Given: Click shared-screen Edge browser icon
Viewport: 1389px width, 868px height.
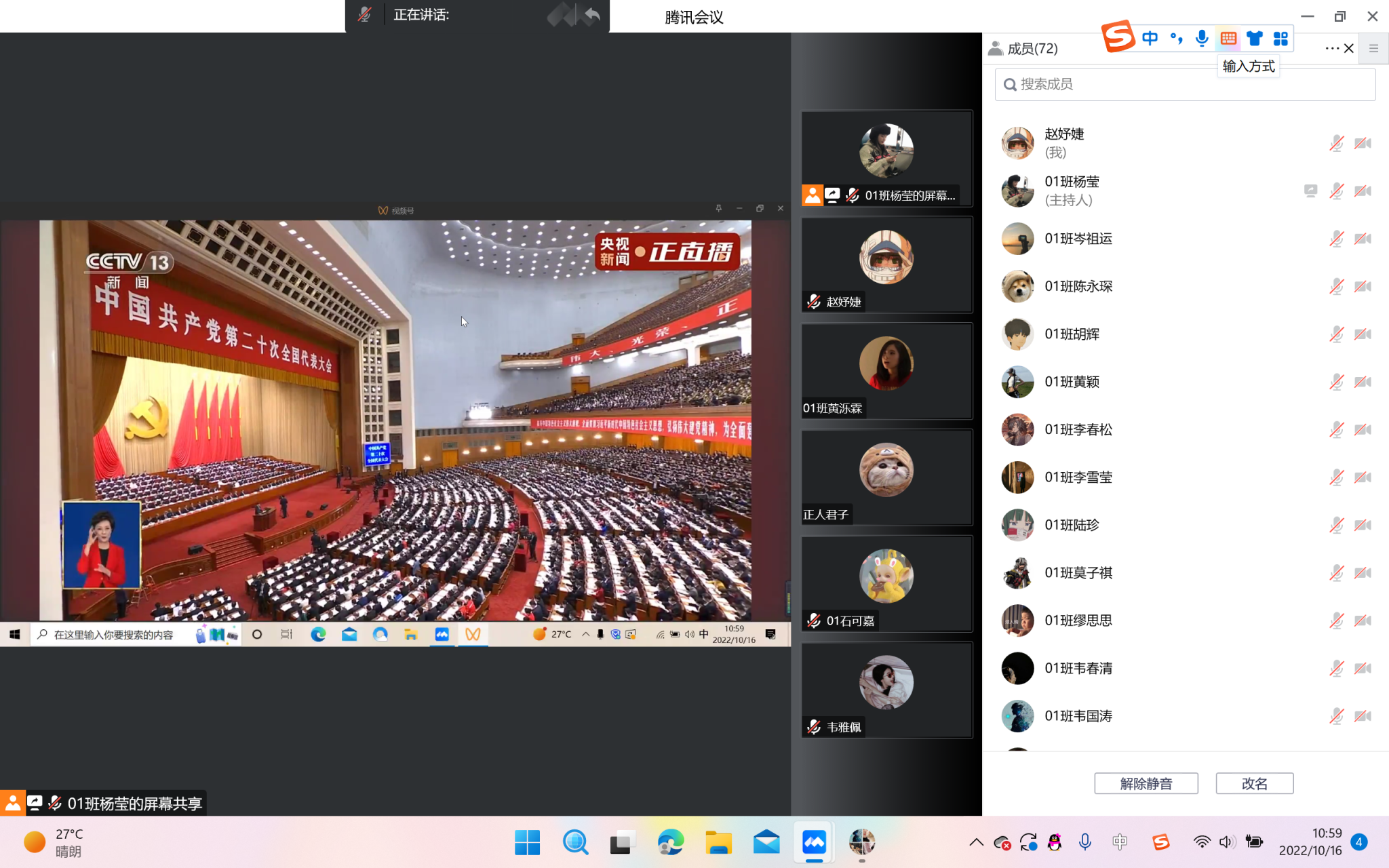Looking at the screenshot, I should pos(318,635).
